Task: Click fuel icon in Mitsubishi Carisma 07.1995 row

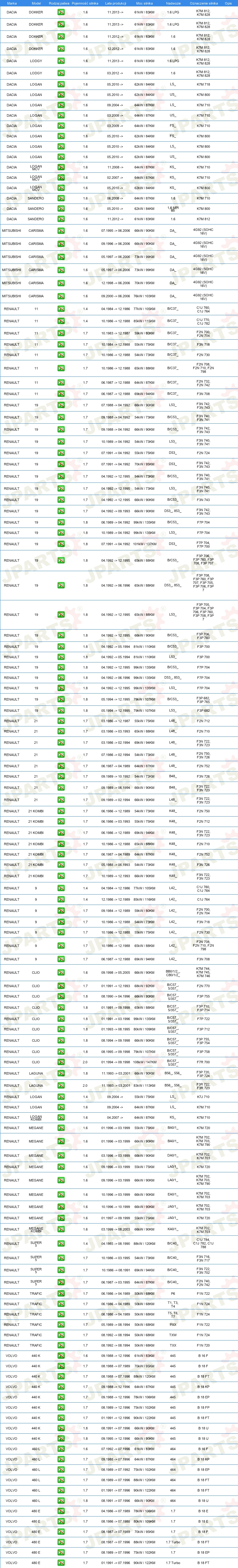Action: (x=61, y=231)
